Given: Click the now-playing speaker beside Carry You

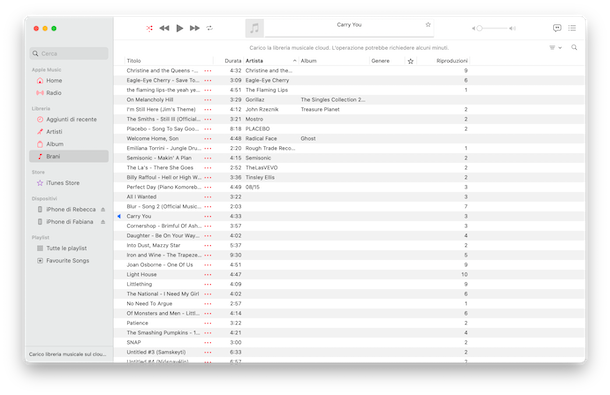Looking at the screenshot, I should (x=119, y=216).
